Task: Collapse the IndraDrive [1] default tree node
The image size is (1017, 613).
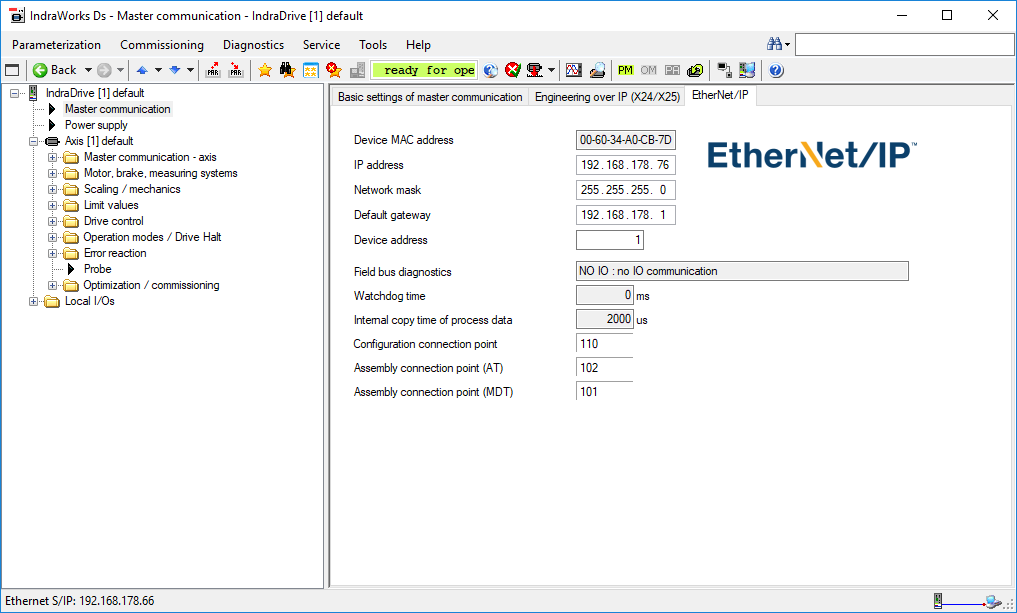Action: tap(15, 93)
